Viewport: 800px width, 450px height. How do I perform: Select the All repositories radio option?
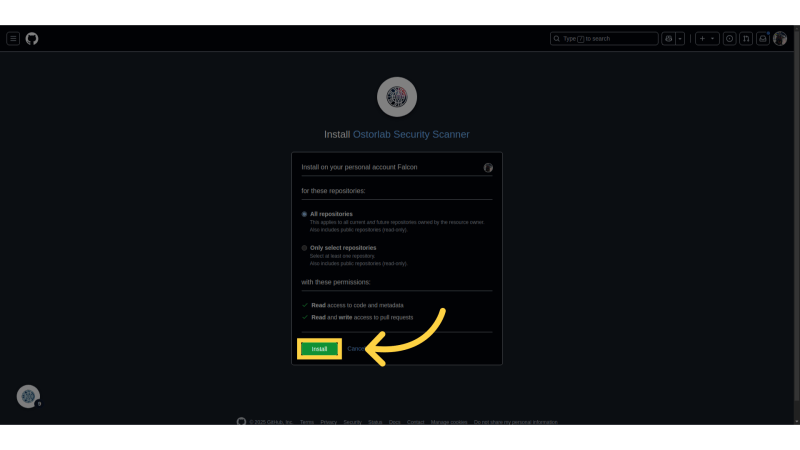pos(304,214)
